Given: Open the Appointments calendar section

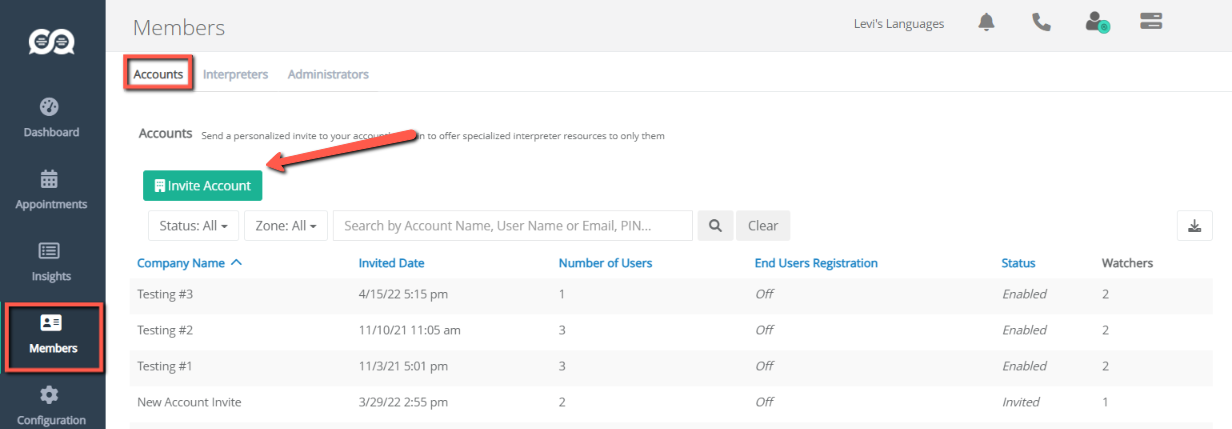Looking at the screenshot, I should pos(52,190).
